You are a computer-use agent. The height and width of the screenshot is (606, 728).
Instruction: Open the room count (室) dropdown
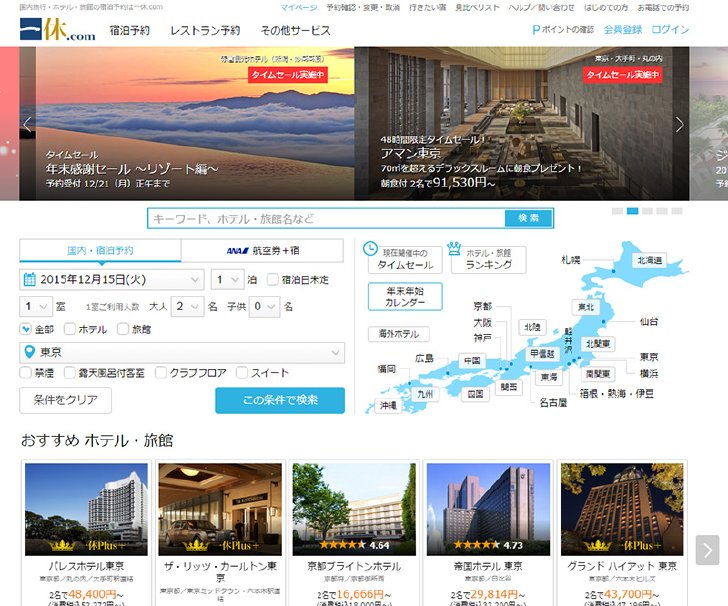[35, 306]
